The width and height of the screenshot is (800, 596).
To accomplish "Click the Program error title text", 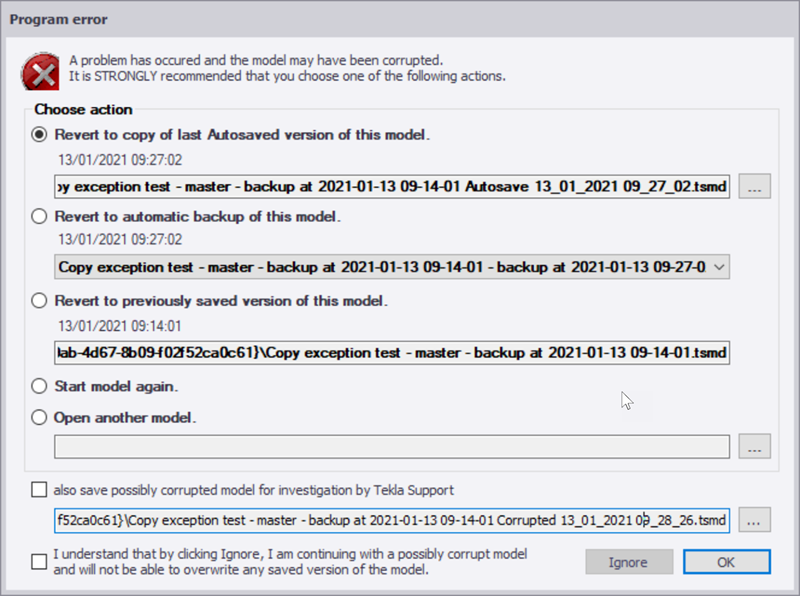I will tap(59, 19).
